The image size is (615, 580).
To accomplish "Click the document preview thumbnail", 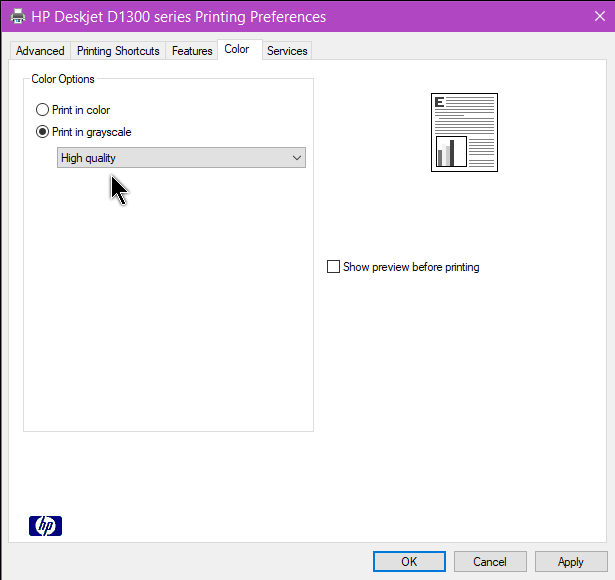I will coord(464,133).
